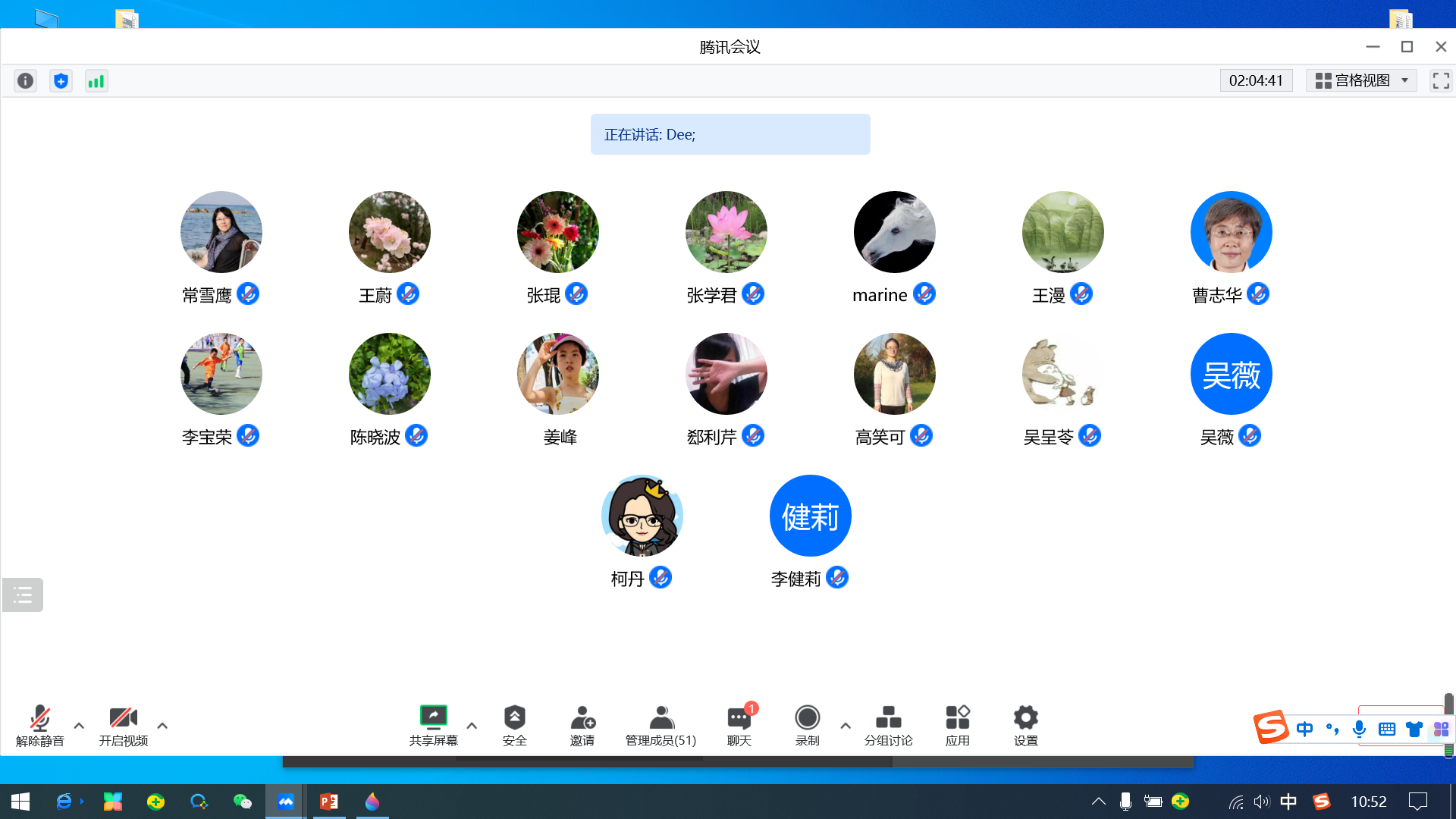
Task: Expand the share screen options arrow
Action: (472, 726)
